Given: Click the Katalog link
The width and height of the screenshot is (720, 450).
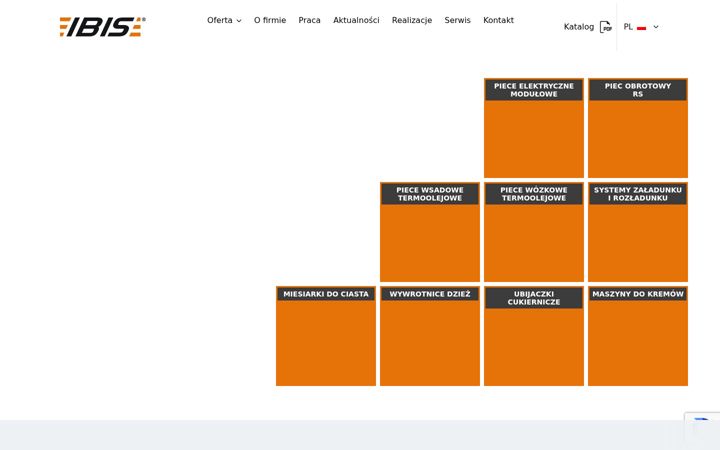Looking at the screenshot, I should click(x=579, y=27).
